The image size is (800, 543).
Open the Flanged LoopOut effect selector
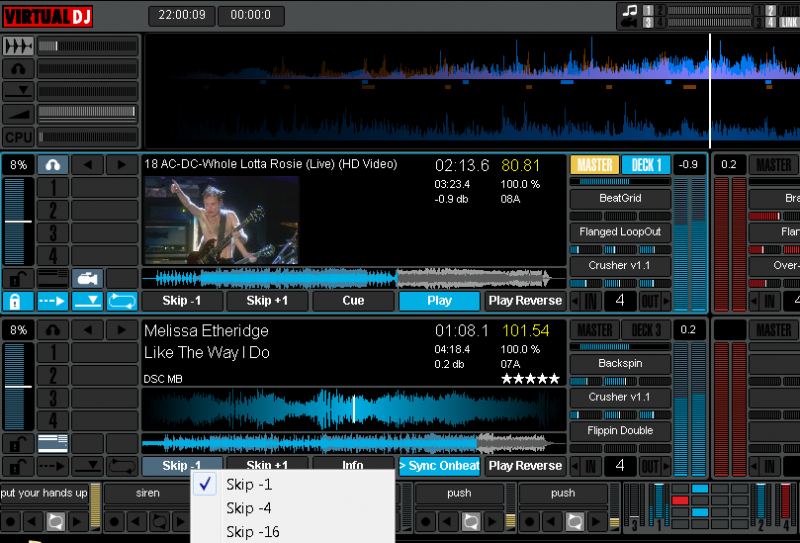620,232
